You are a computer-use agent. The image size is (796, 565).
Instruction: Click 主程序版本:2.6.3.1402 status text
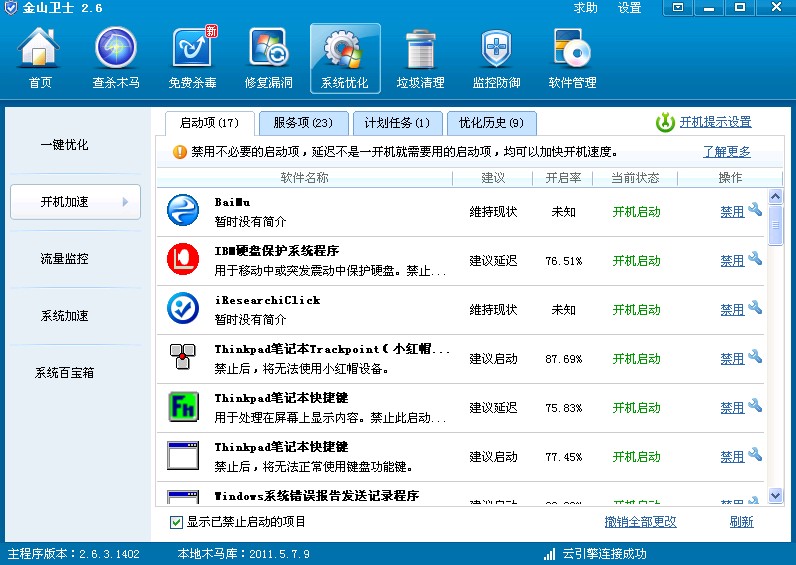click(x=74, y=554)
